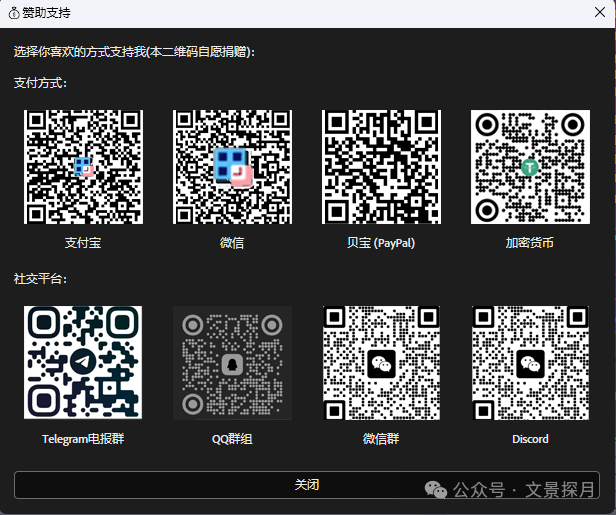The image size is (616, 515).
Task: Click the 微信 label under the second QR code
Action: click(232, 243)
